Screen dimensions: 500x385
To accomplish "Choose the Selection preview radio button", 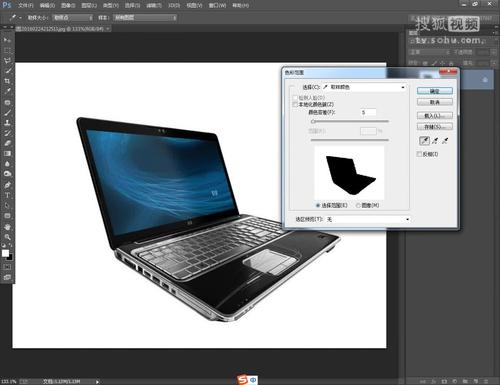I will click(318, 205).
